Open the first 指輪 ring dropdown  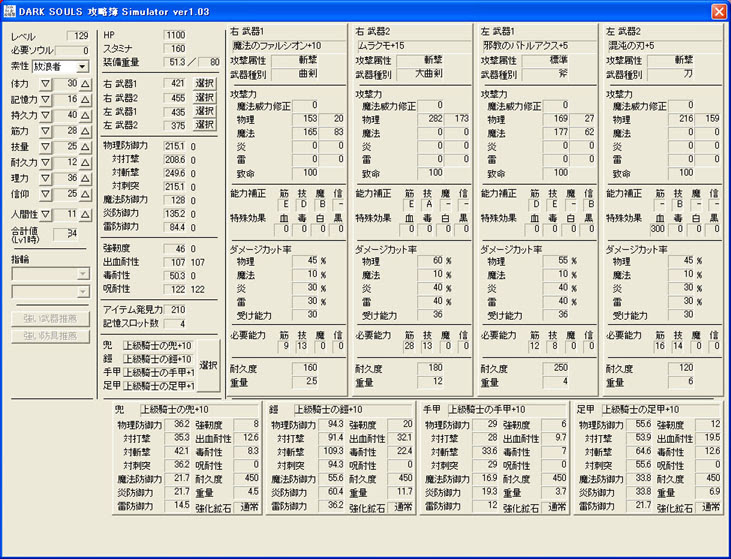[x=83, y=274]
